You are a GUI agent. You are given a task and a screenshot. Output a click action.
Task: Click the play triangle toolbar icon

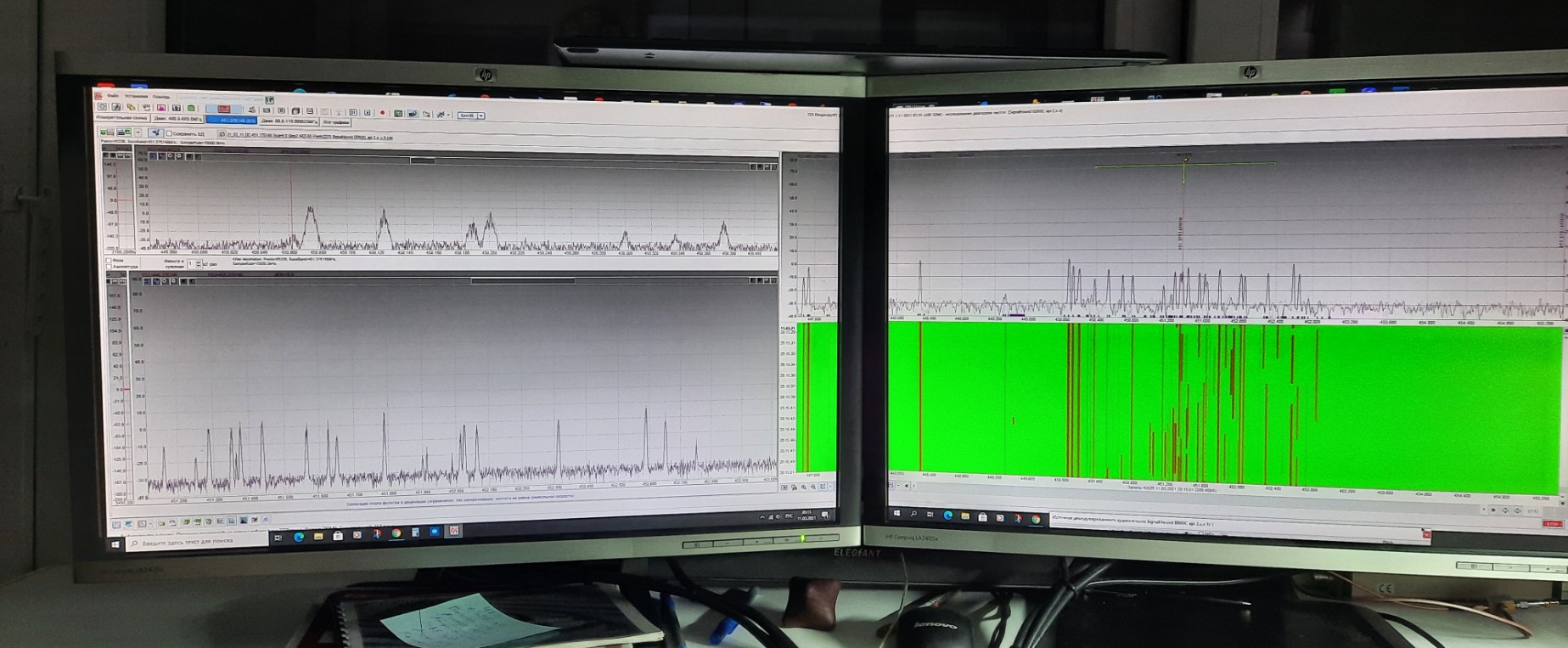368,113
